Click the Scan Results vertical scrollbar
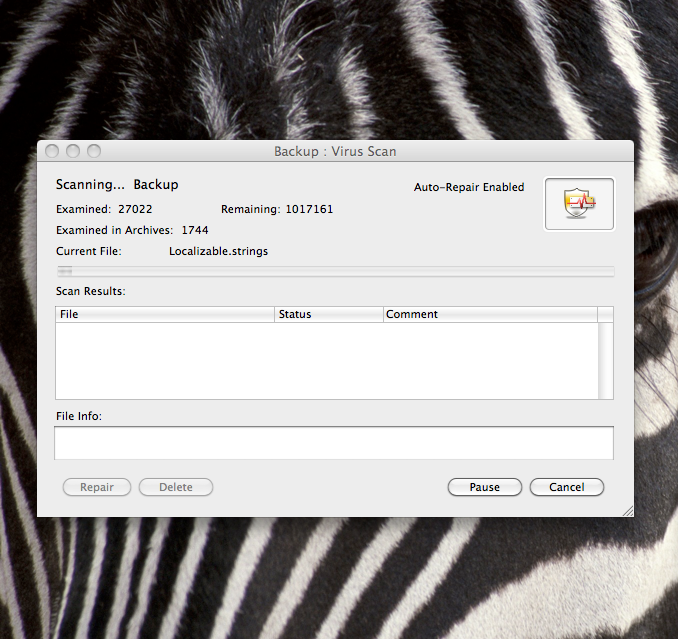 [x=605, y=361]
